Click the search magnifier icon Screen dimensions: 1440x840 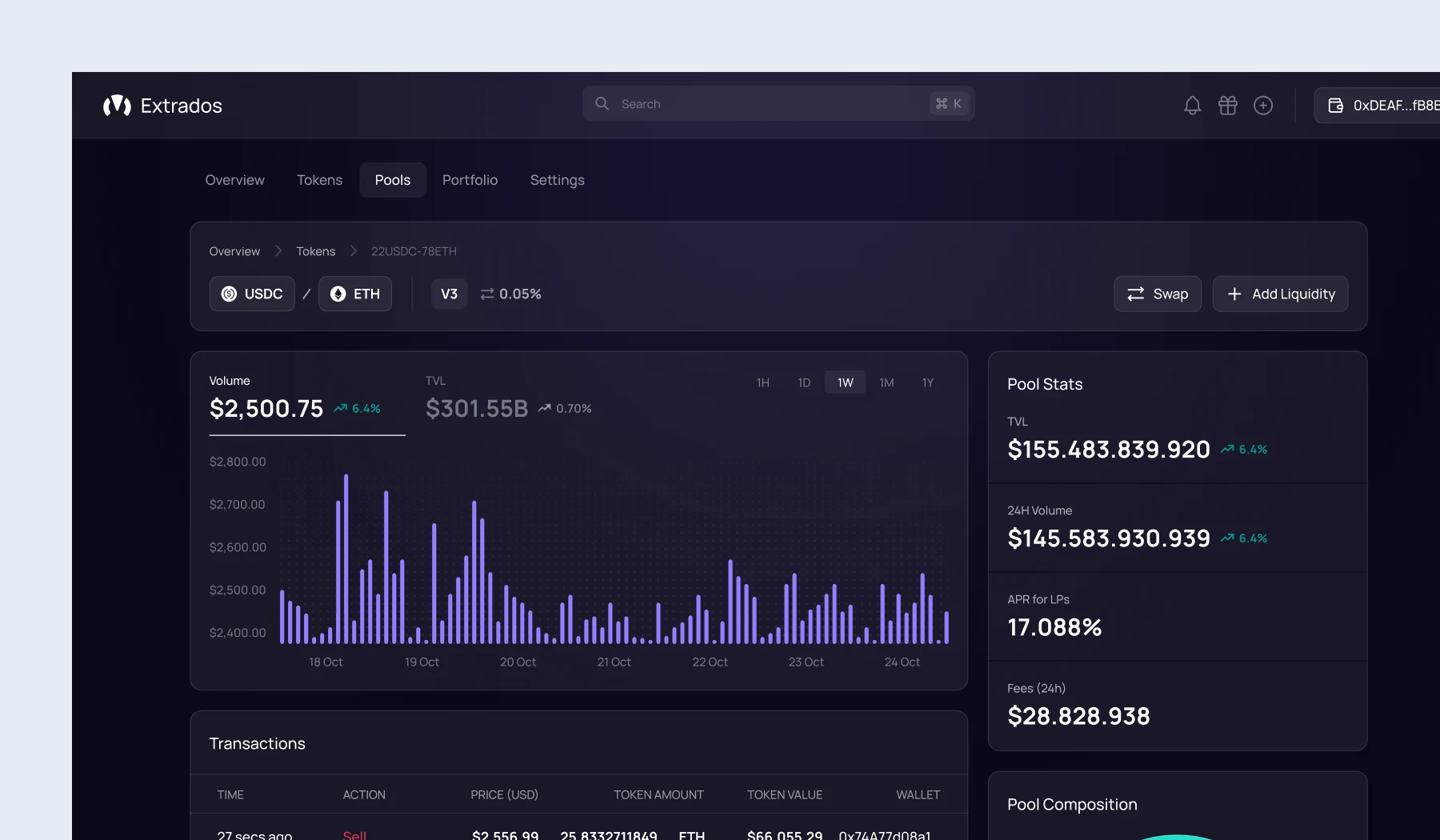(x=602, y=104)
